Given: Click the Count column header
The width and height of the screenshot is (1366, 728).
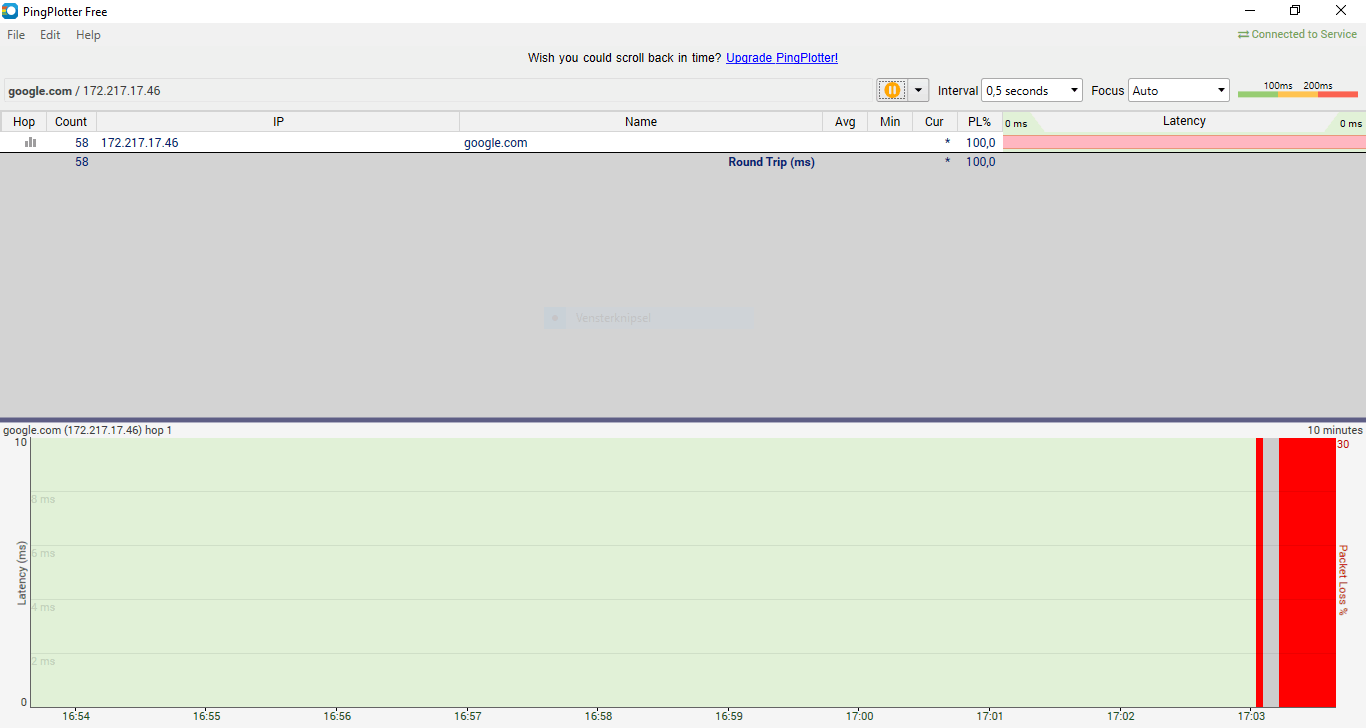Looking at the screenshot, I should pyautogui.click(x=71, y=122).
